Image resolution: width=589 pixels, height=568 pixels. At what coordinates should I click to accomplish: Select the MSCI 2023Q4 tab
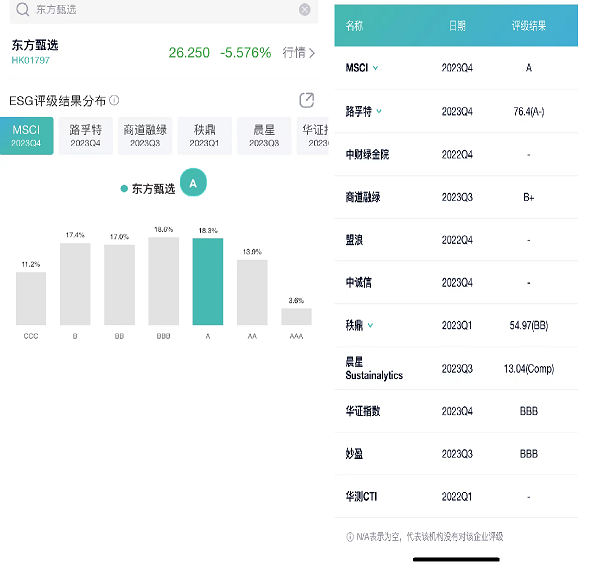tap(26, 136)
